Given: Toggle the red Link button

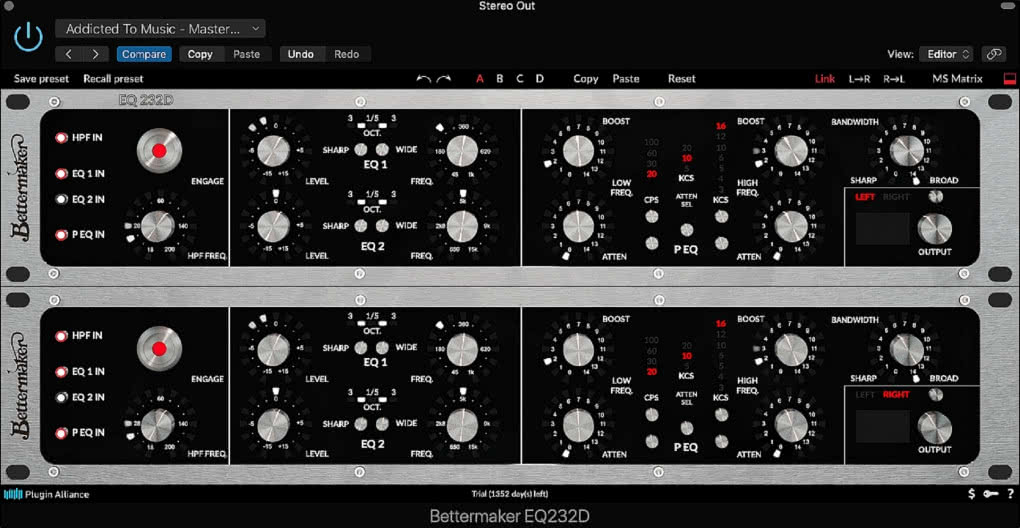Looking at the screenshot, I should [x=825, y=79].
